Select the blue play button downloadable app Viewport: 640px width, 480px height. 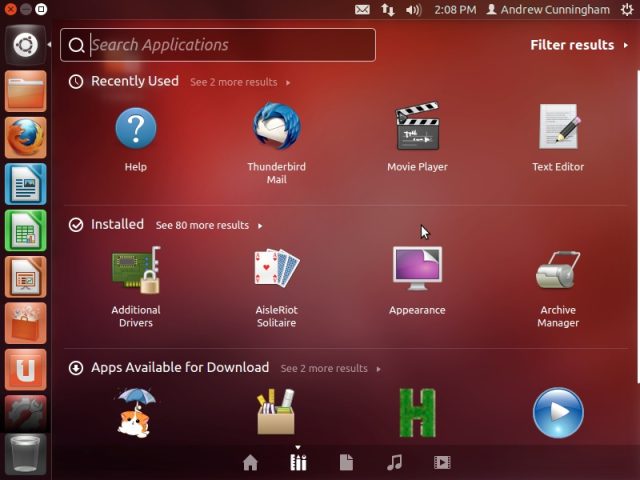coord(558,413)
